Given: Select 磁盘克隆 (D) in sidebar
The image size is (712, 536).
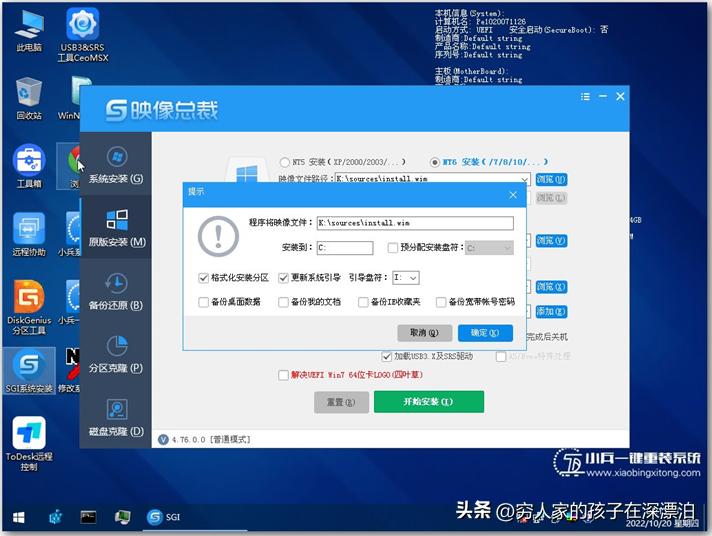Looking at the screenshot, I should point(116,417).
